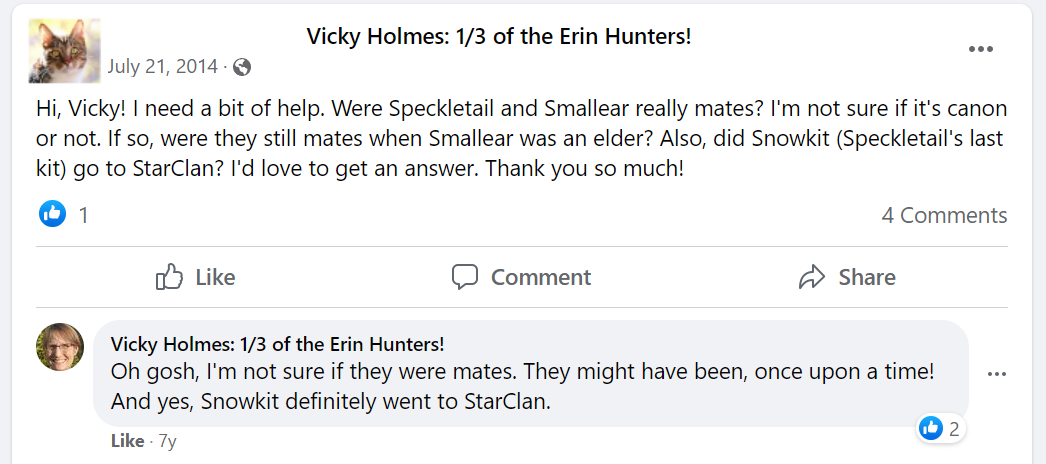Open Vicky Holmes commenter name link
Screen dimensions: 1046x464
(277, 344)
